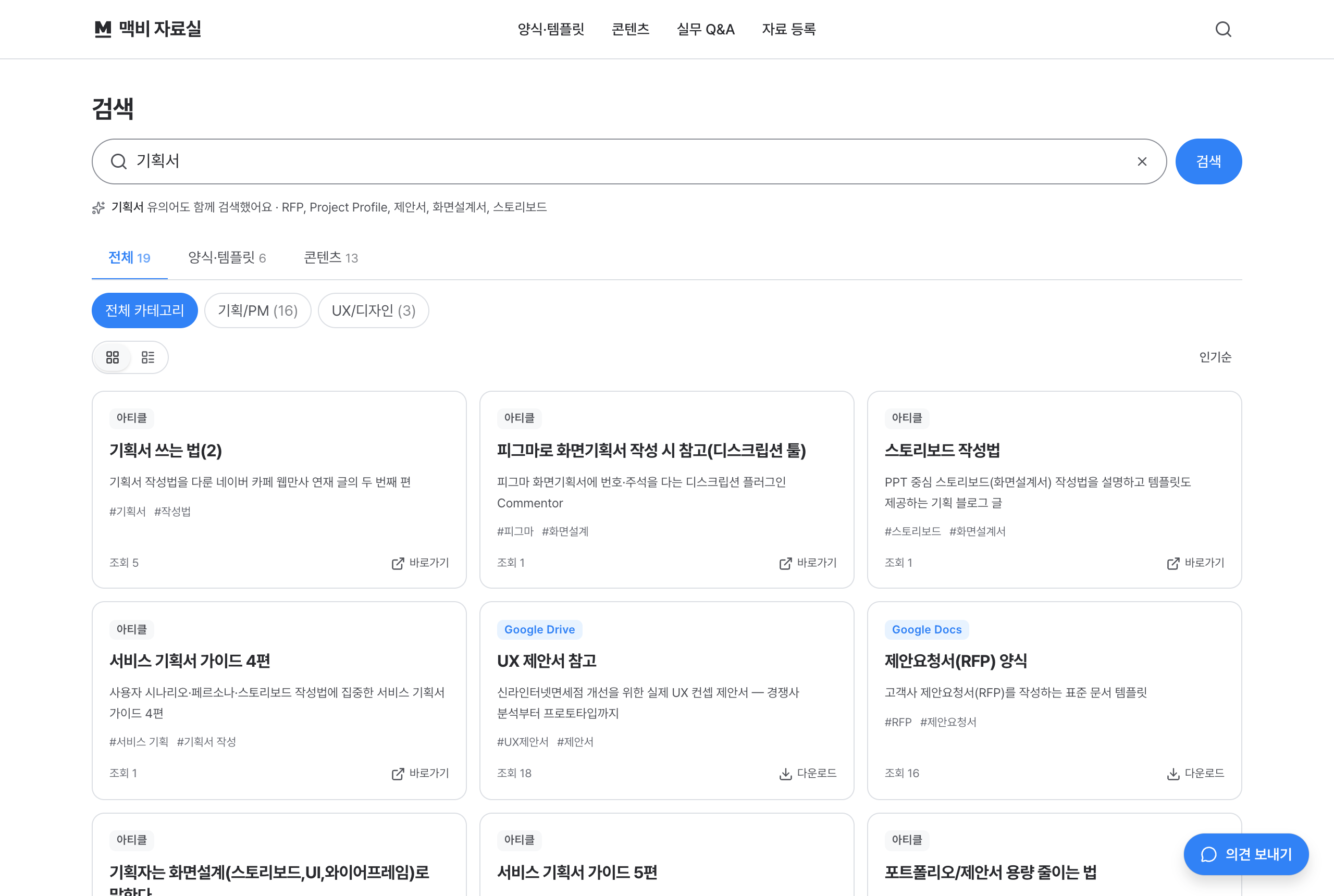Click 바로가기 on 피그마로 화면기획서 card
1334x896 pixels.
point(808,563)
